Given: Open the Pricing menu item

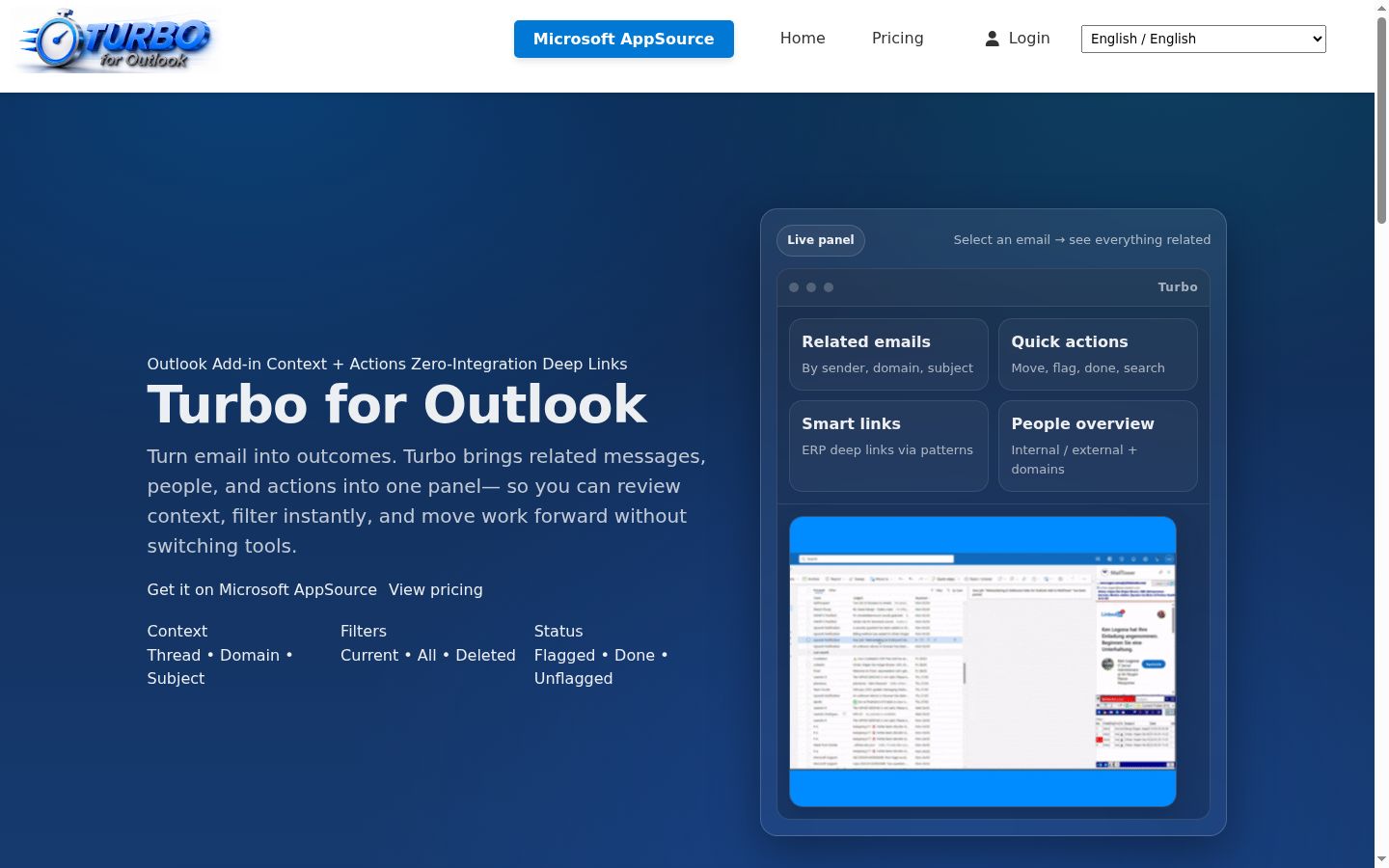Looking at the screenshot, I should (x=898, y=39).
